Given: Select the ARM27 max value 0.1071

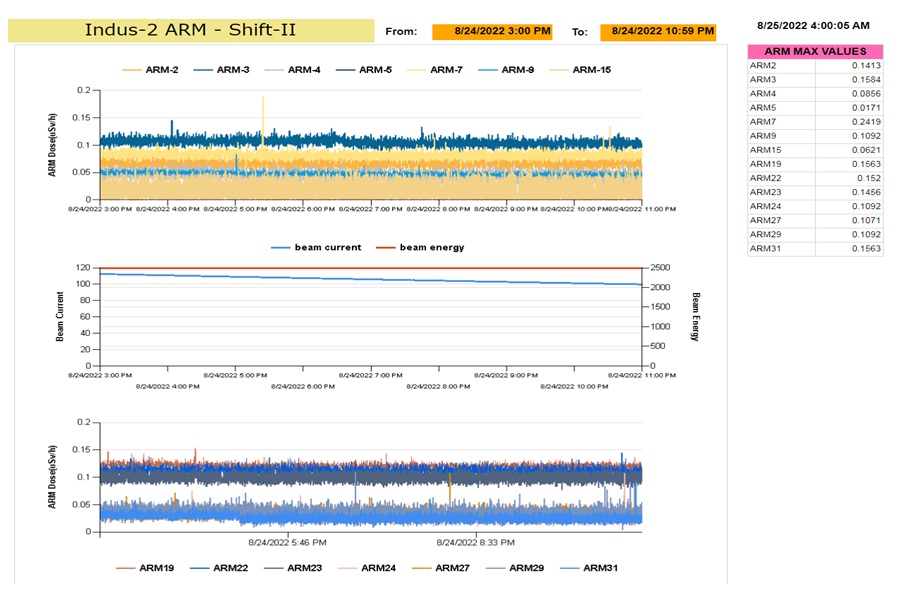Looking at the screenshot, I should coord(866,220).
